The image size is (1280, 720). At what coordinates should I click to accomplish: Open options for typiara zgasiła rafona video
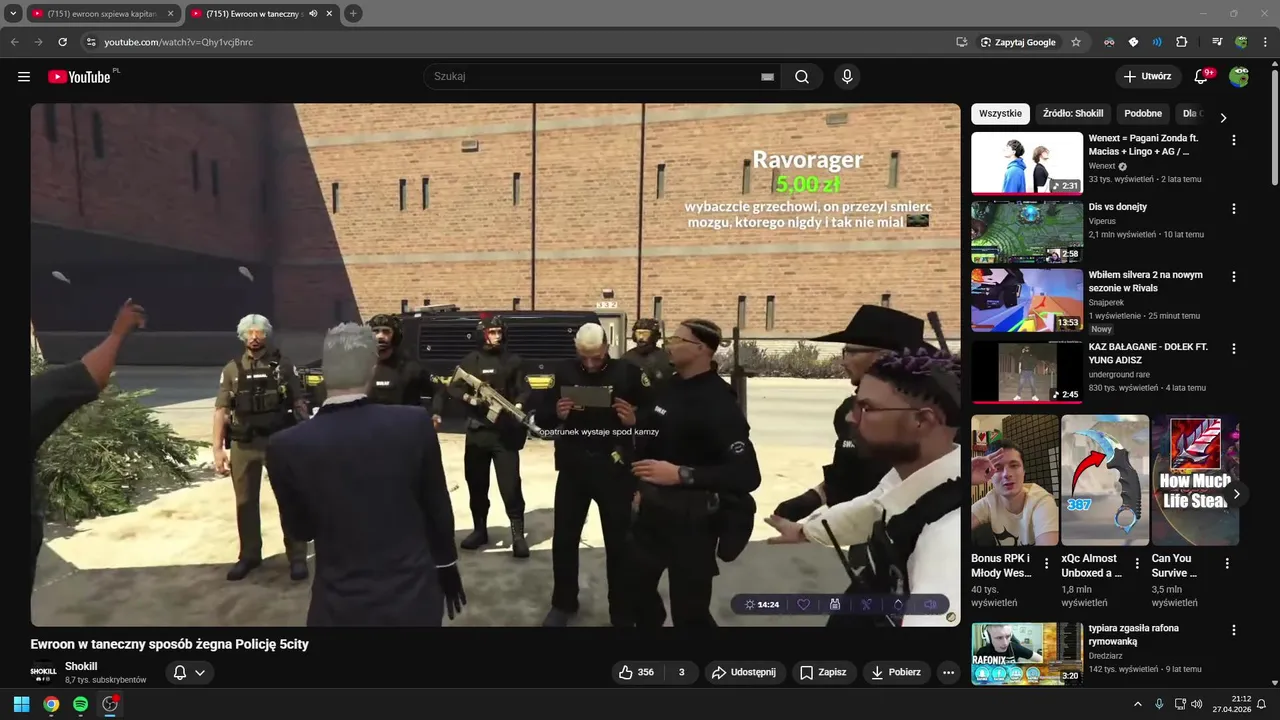1233,631
